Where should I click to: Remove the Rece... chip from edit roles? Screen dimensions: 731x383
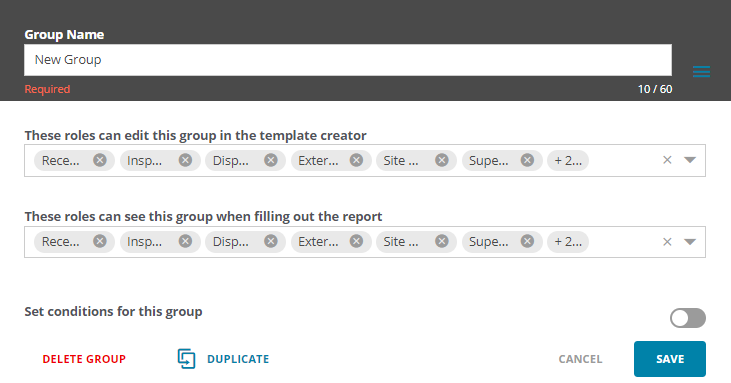click(x=100, y=160)
